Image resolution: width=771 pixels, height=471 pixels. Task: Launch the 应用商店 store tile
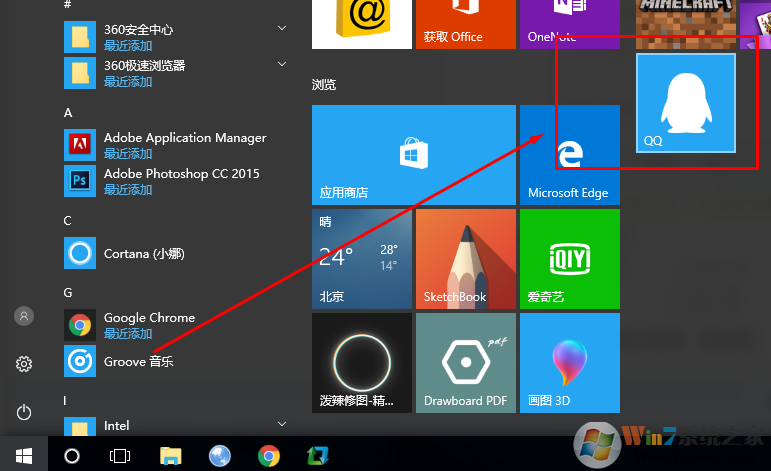point(414,155)
